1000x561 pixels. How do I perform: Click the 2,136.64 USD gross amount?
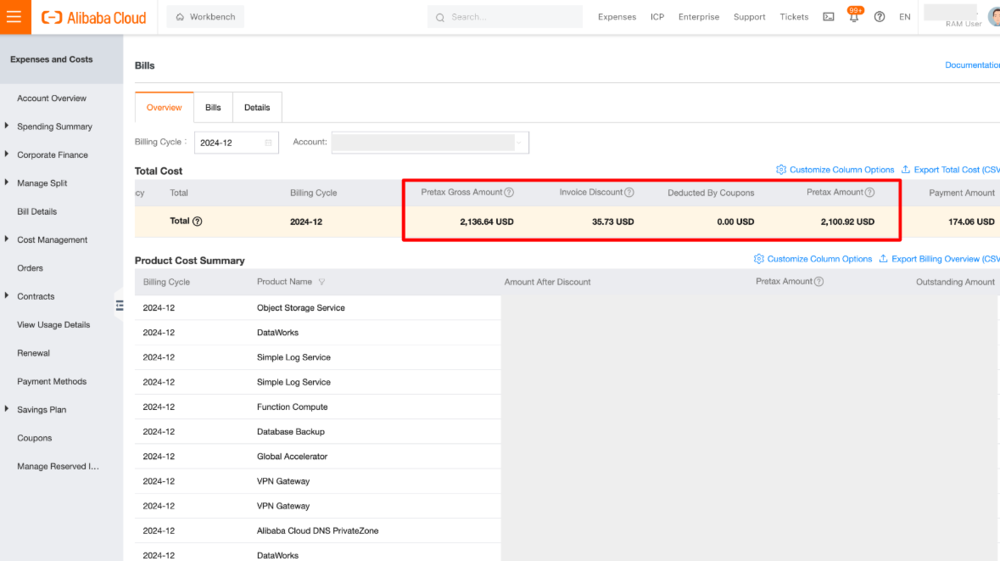(487, 222)
